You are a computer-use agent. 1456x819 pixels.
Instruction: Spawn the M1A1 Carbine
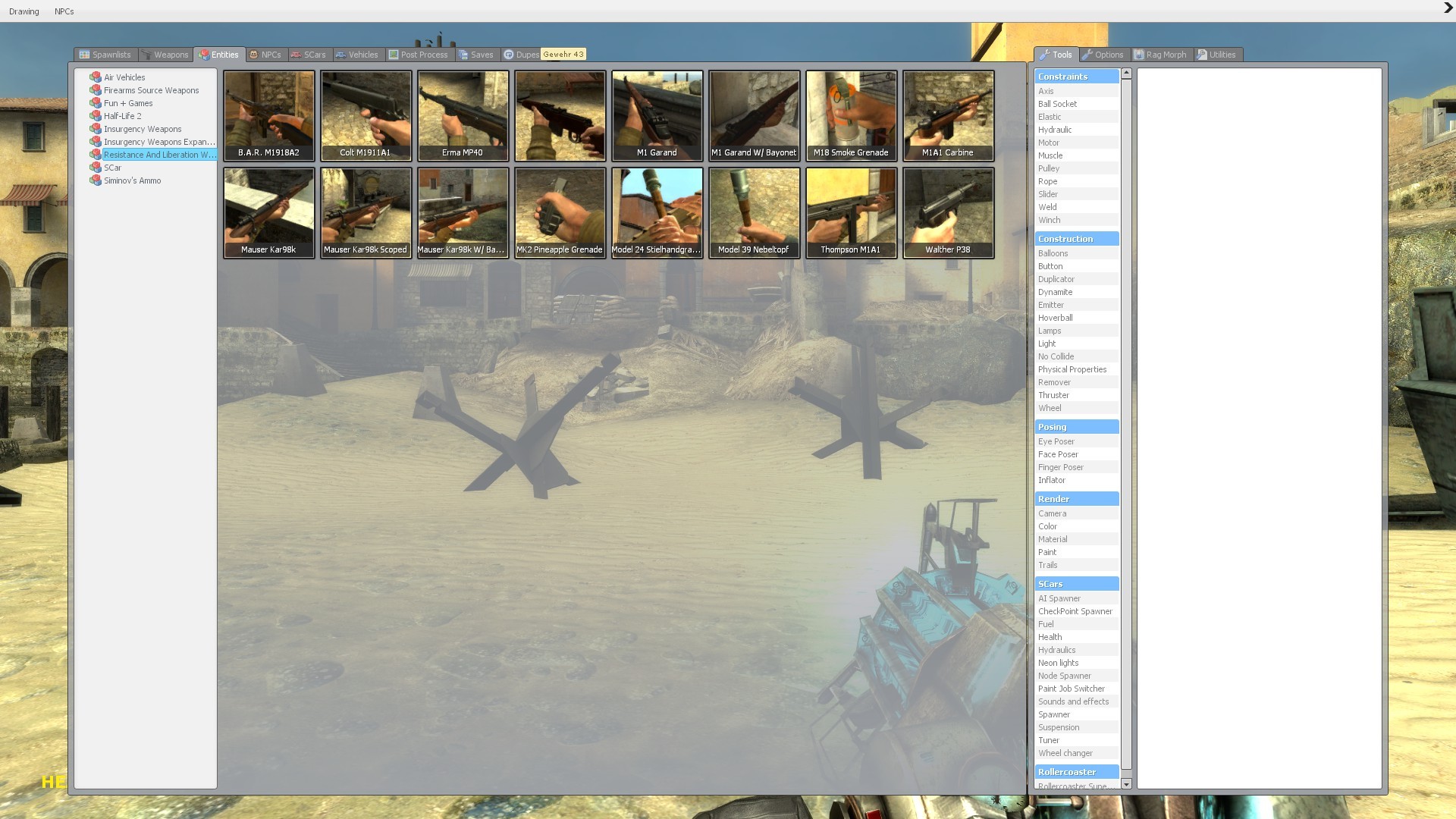coord(949,116)
